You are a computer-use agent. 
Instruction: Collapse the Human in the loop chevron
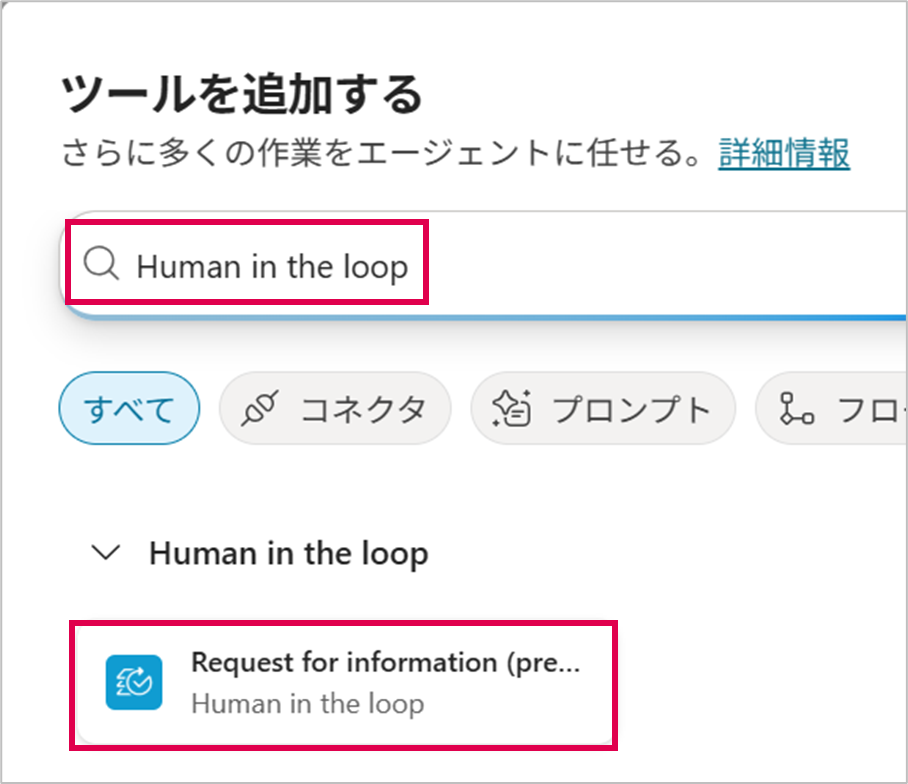[106, 552]
